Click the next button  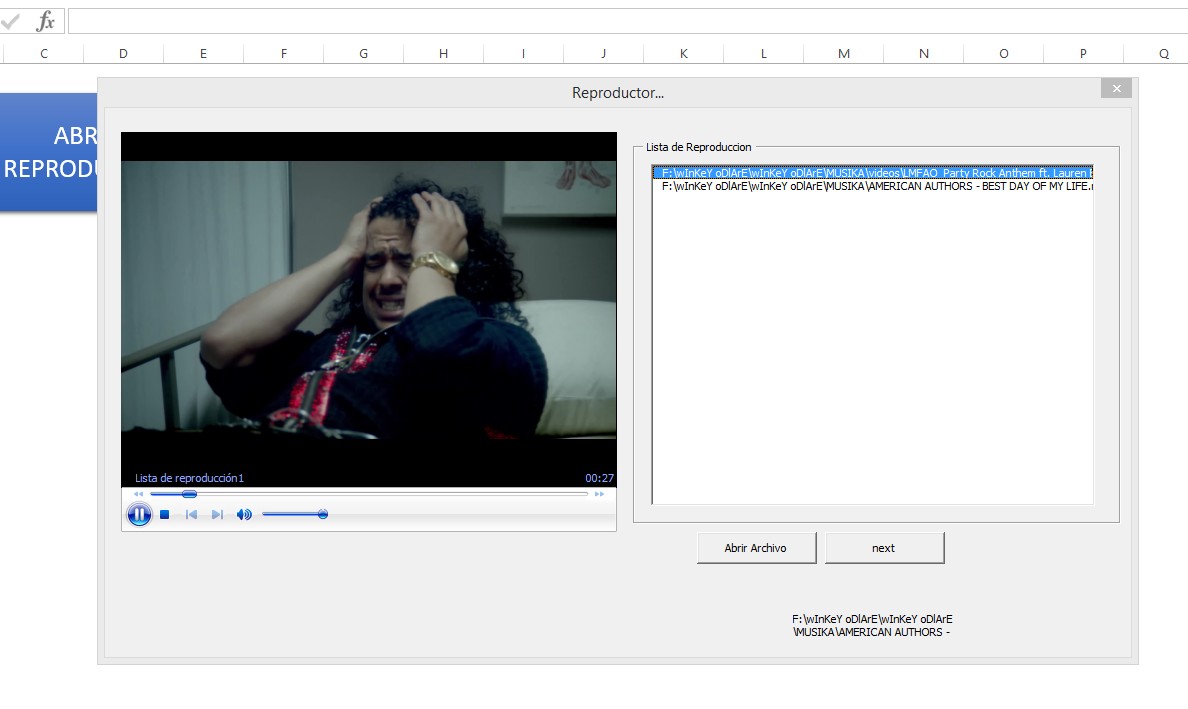[x=884, y=548]
